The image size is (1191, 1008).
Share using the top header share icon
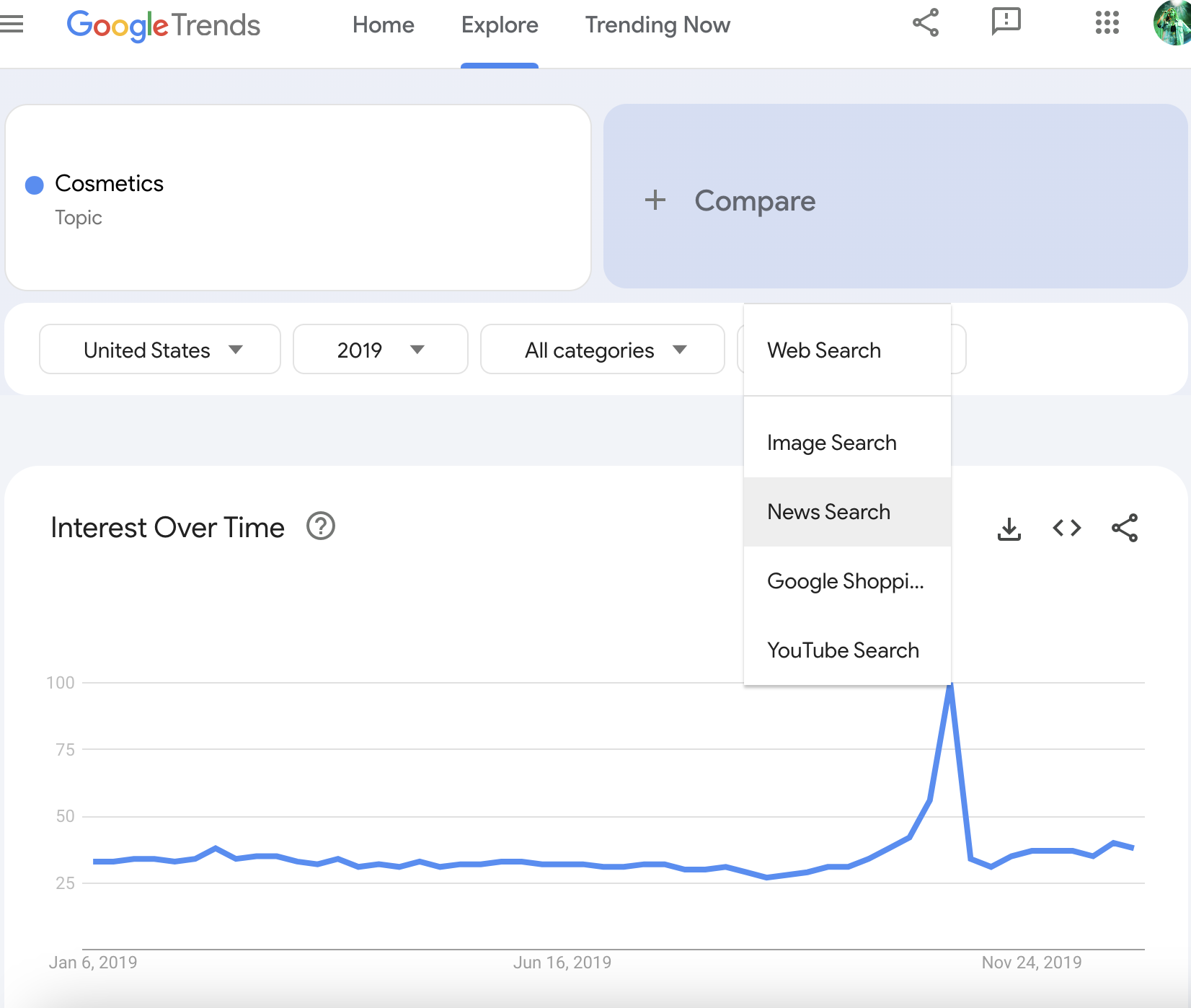(926, 22)
